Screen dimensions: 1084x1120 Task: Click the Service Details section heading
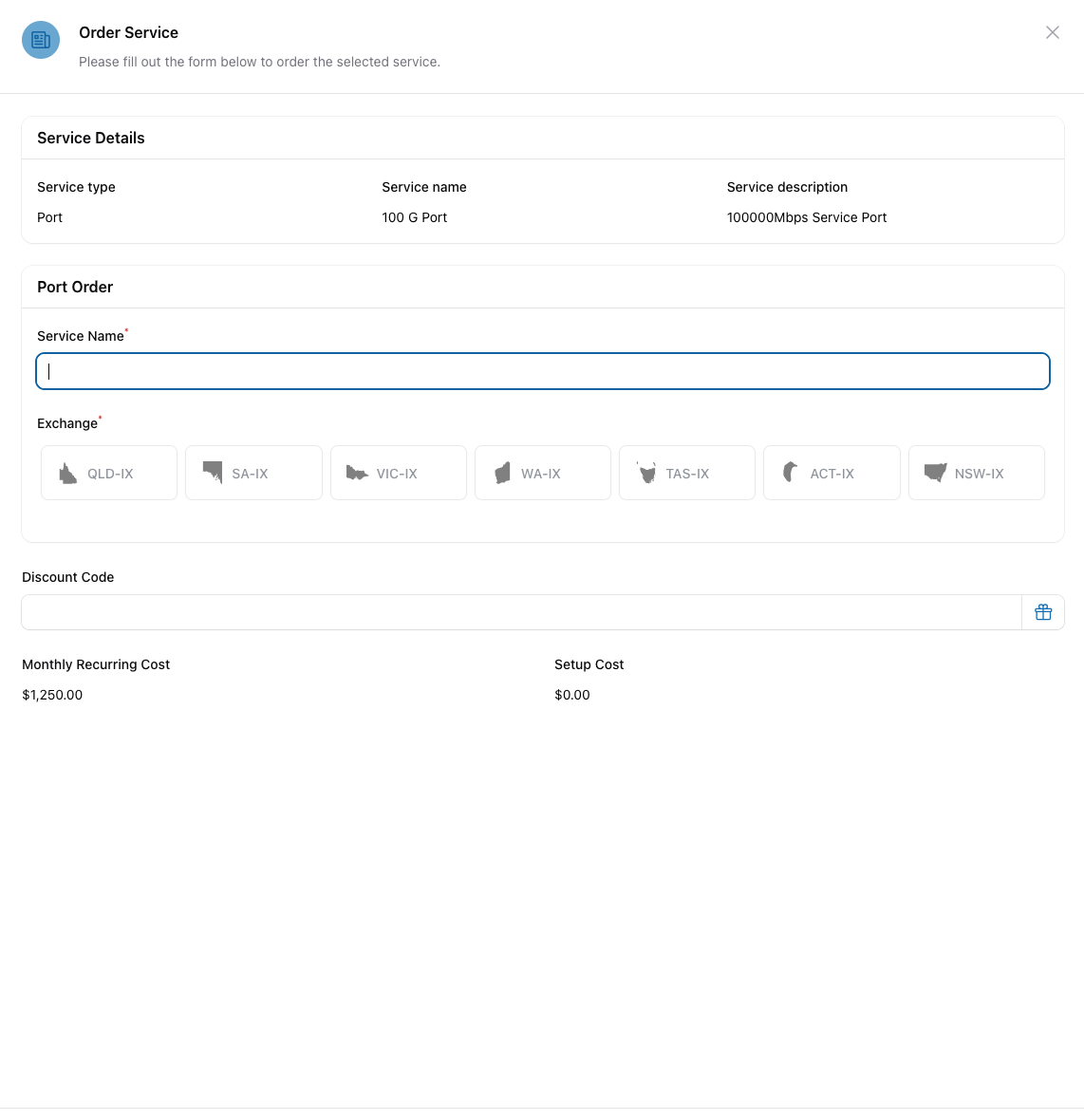pyautogui.click(x=90, y=138)
